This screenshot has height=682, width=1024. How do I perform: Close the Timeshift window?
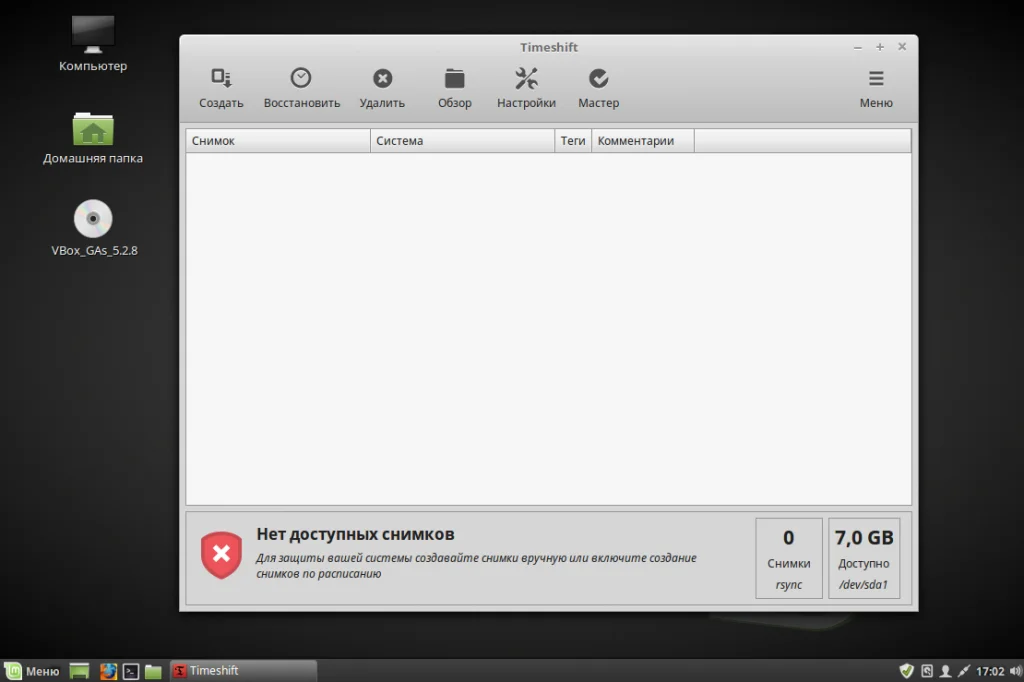click(902, 46)
